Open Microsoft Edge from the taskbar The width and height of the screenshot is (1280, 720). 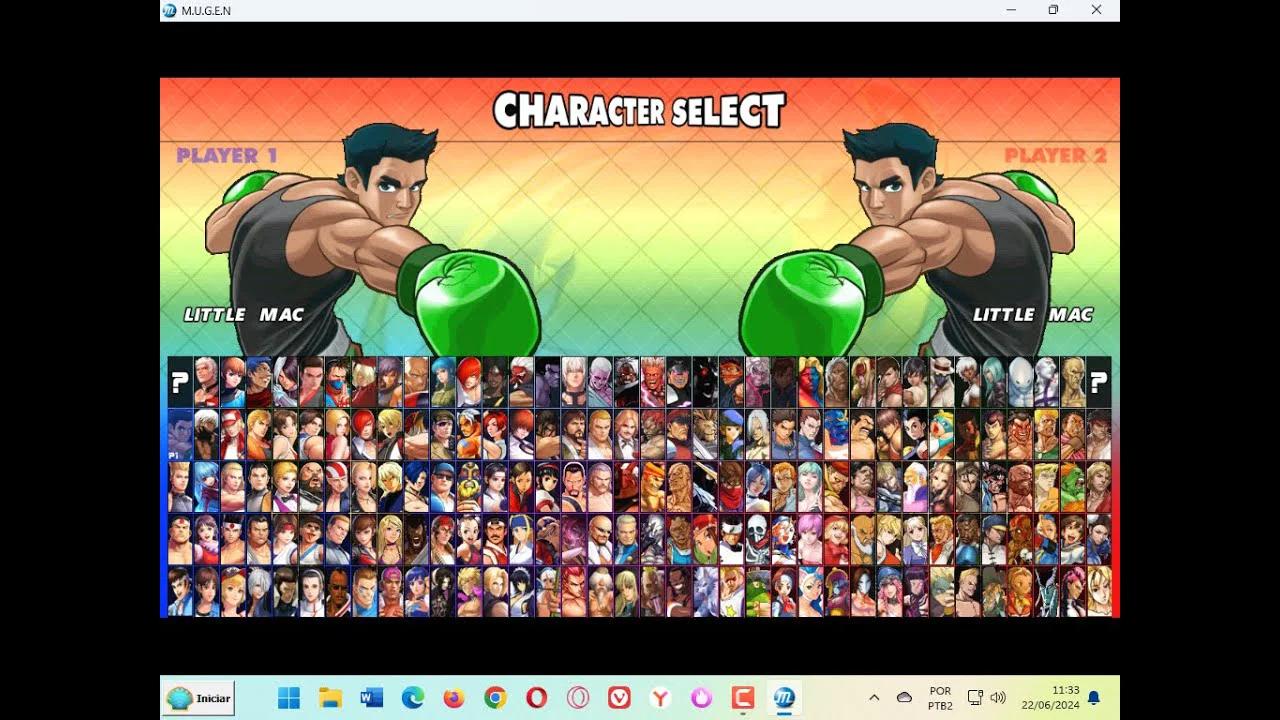(x=412, y=698)
